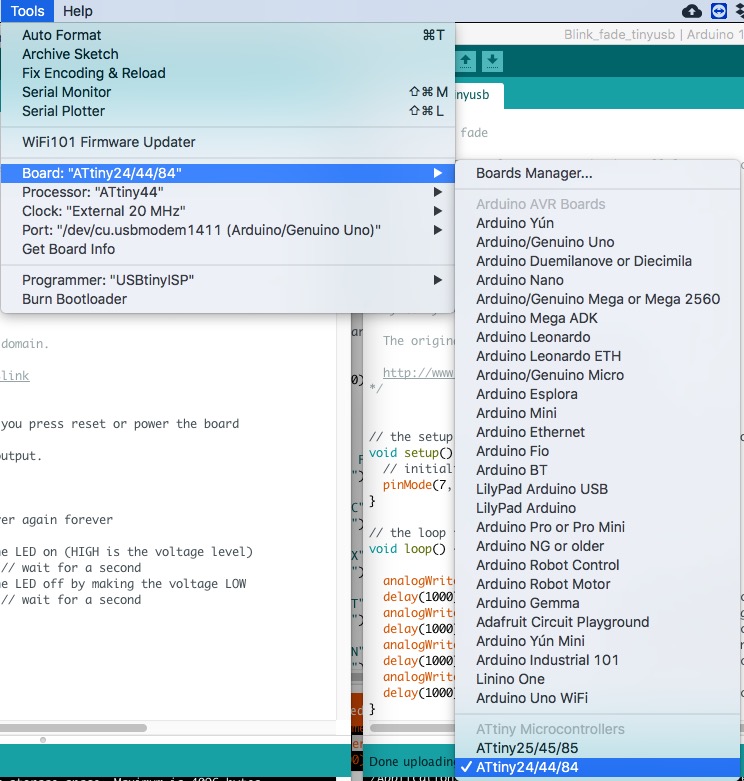
Task: Select LilyPad Arduino USB board
Action: [x=598, y=489]
